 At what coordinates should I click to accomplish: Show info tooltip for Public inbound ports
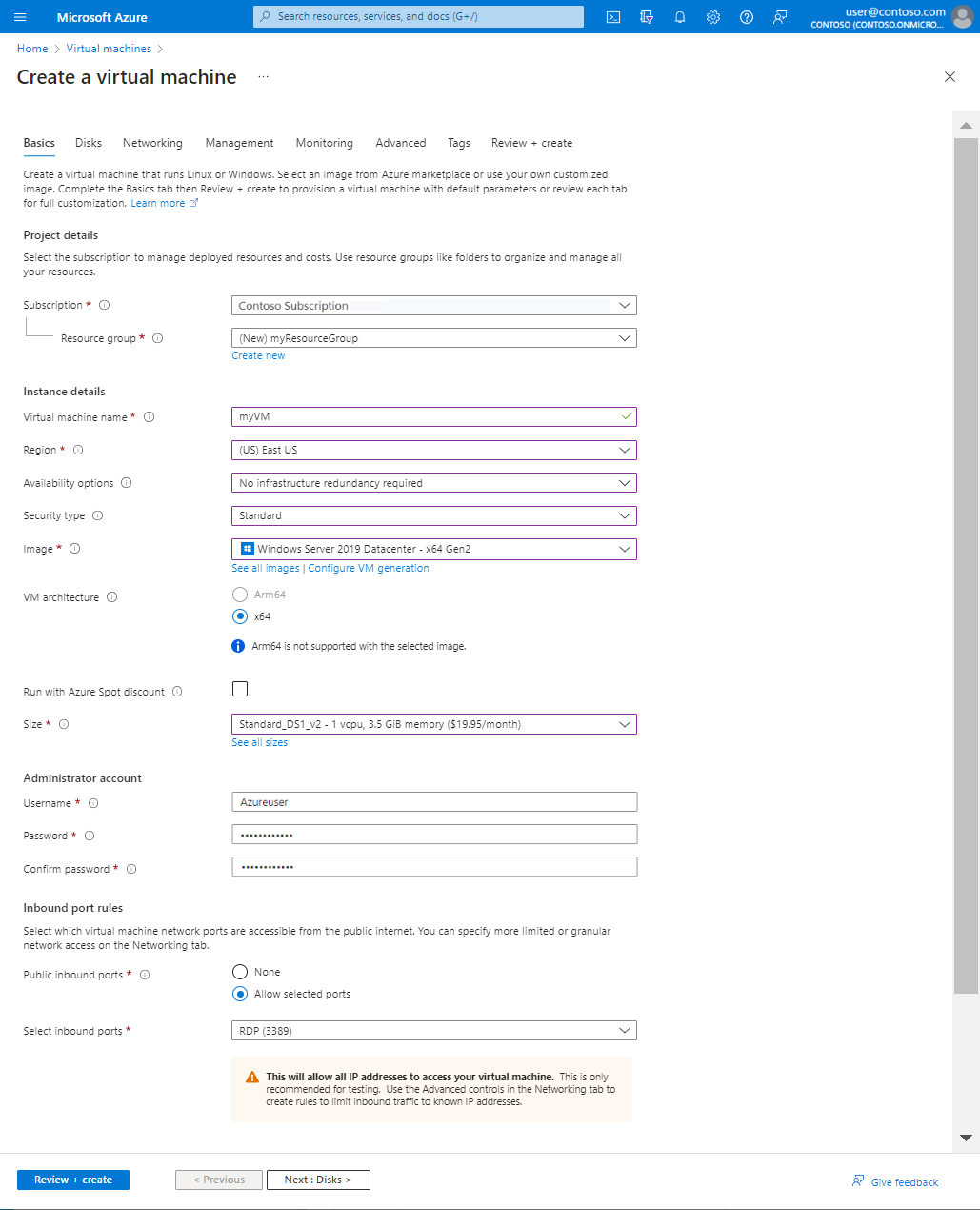click(145, 975)
